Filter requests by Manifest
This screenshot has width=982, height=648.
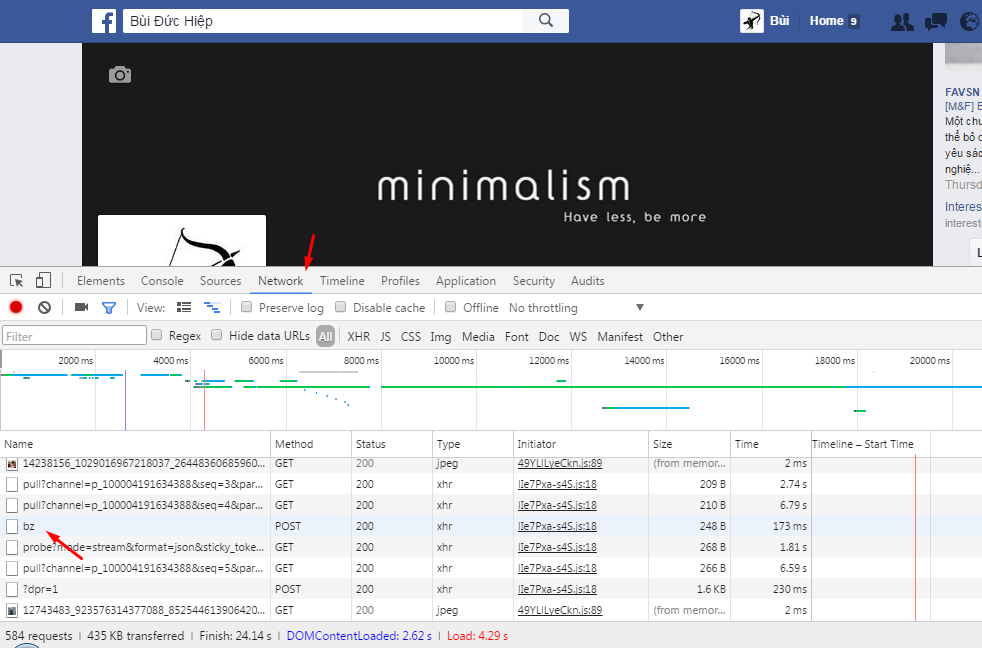620,337
